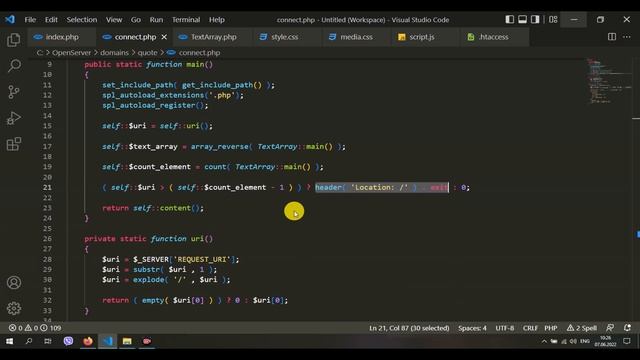Open the Source Control view
This screenshot has height=360, width=640.
point(14,92)
